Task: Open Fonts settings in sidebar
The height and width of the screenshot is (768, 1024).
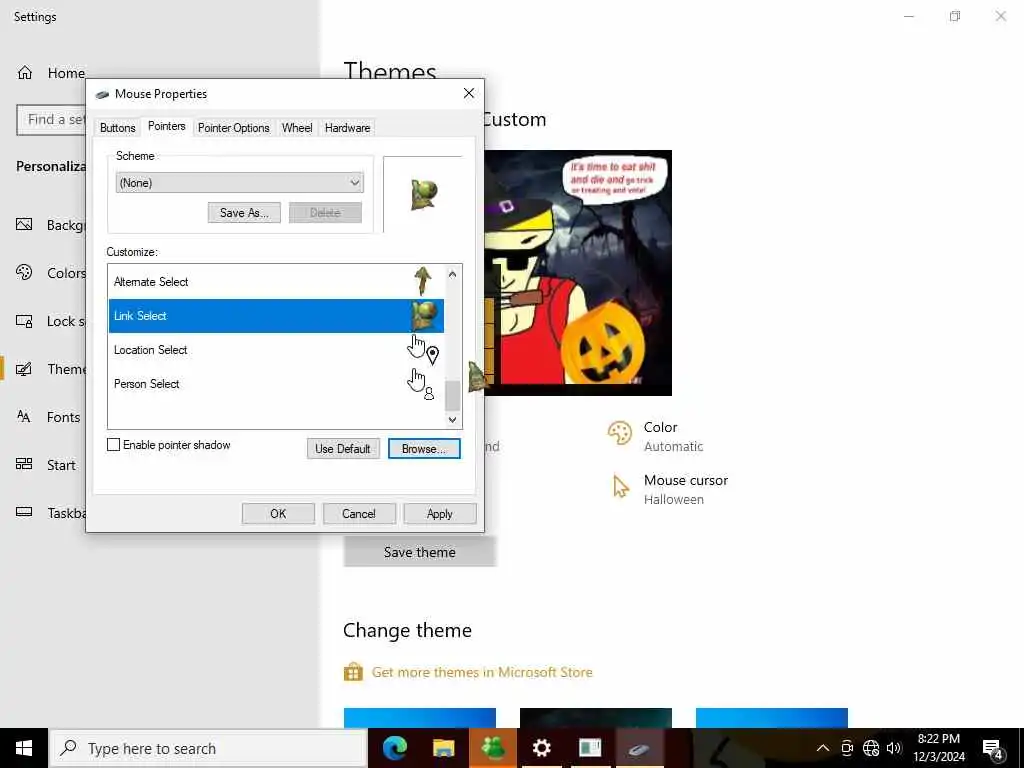Action: coord(49,417)
